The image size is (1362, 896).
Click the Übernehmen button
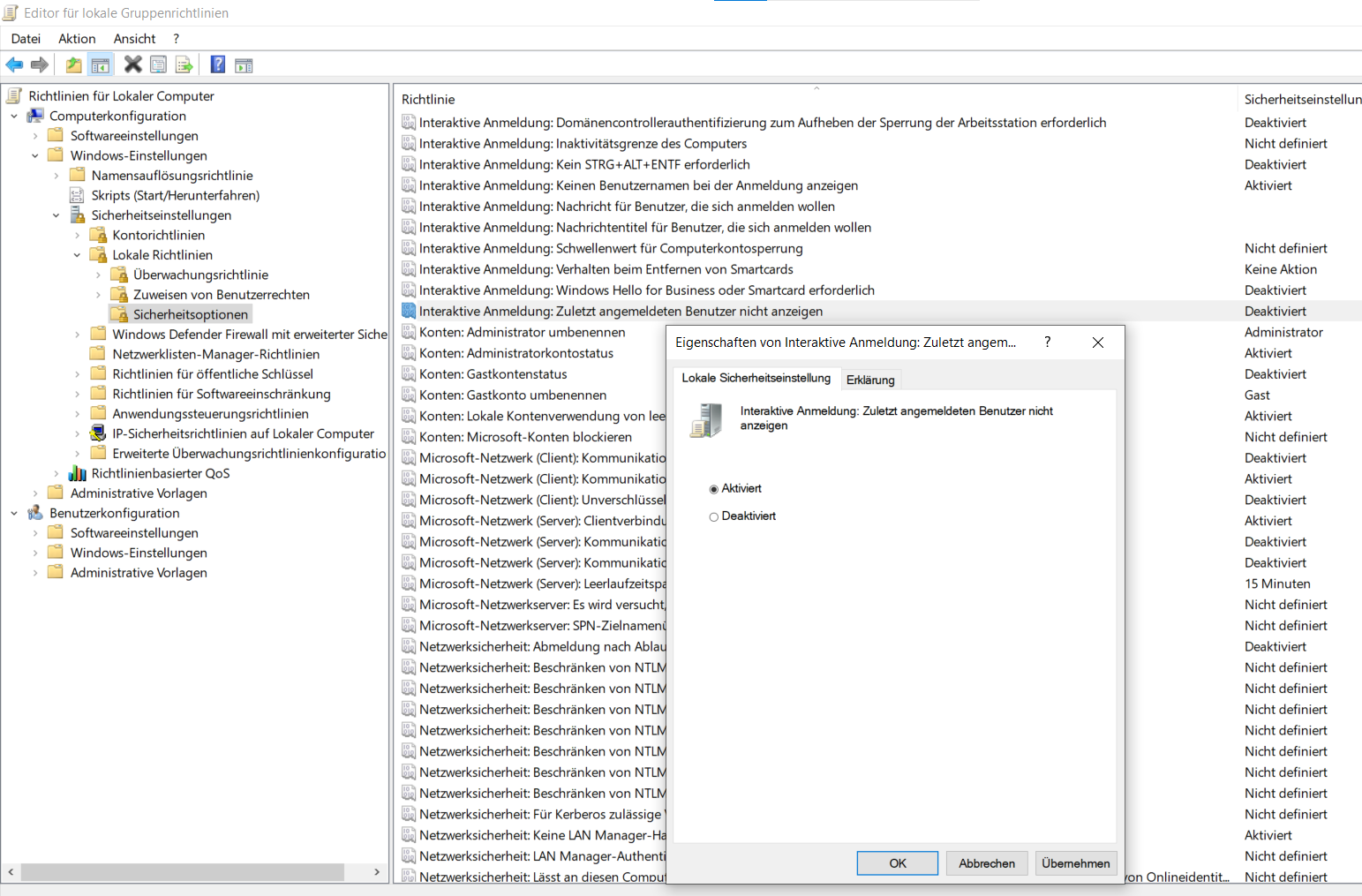1075,863
